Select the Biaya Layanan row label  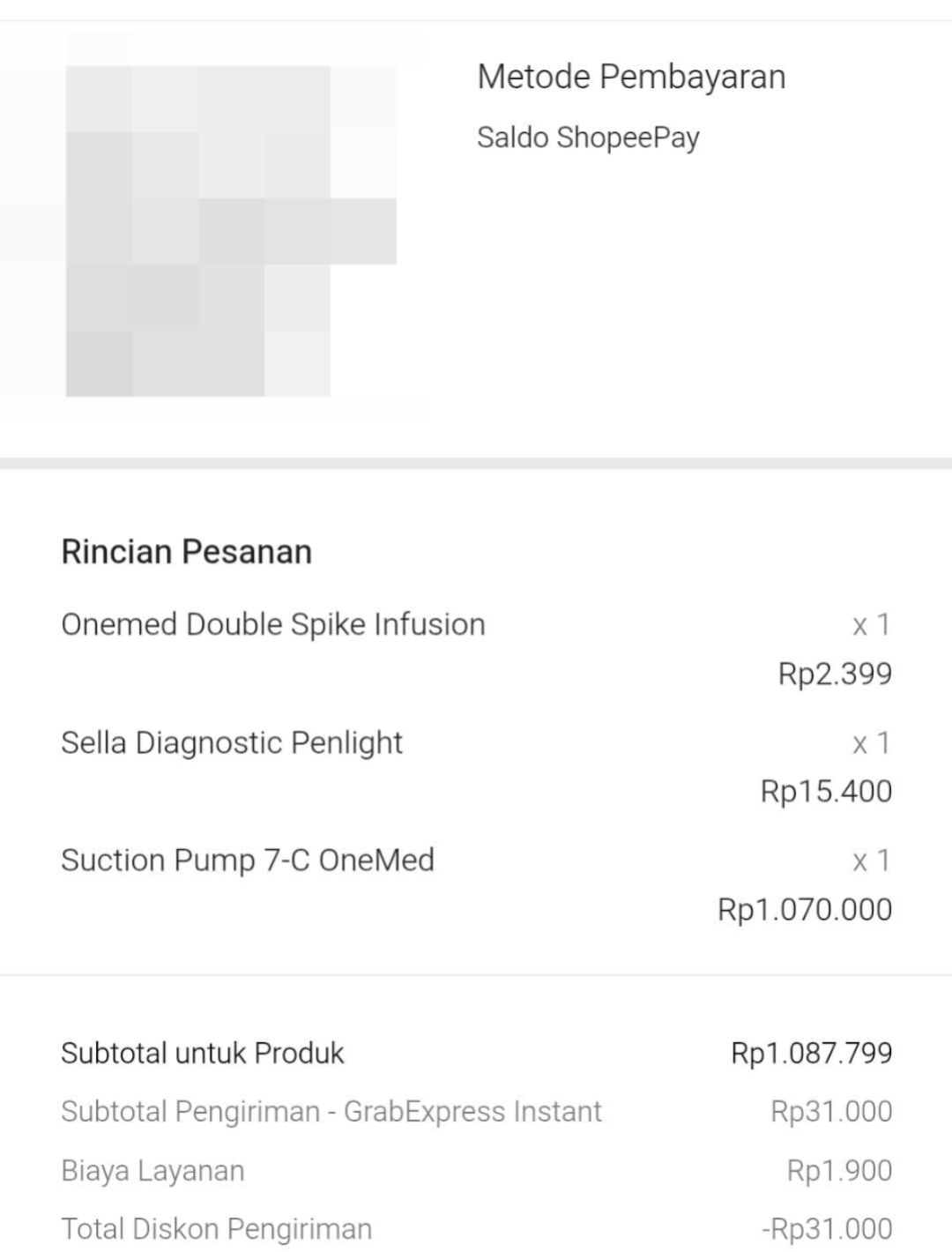coord(152,1171)
